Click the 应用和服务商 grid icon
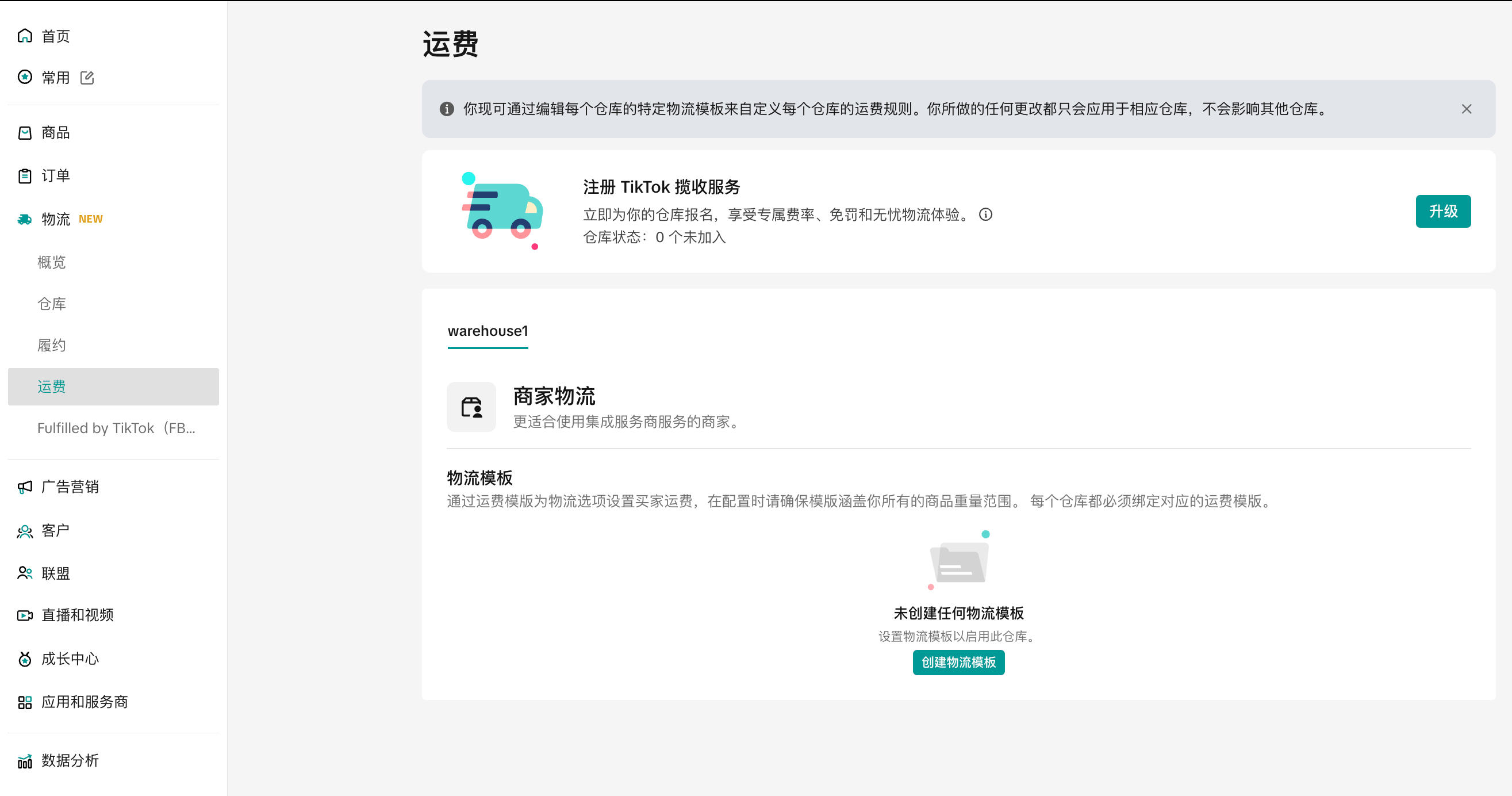Image resolution: width=1512 pixels, height=796 pixels. coord(25,702)
